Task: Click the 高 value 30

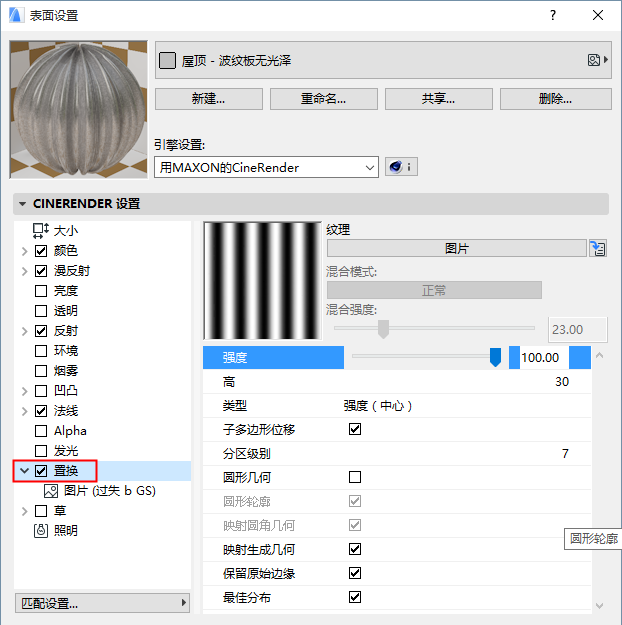Action: click(x=562, y=381)
